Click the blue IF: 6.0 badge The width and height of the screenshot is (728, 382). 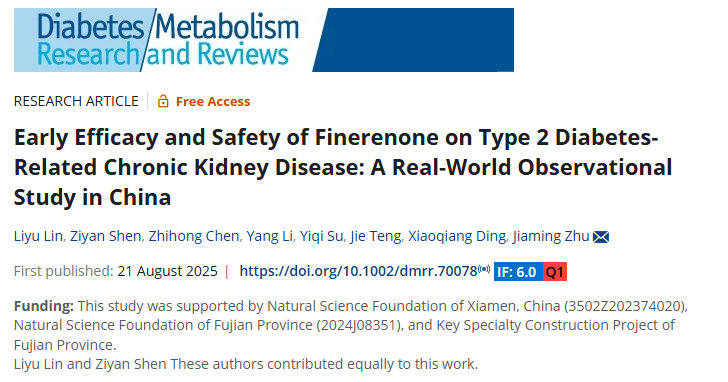[518, 272]
